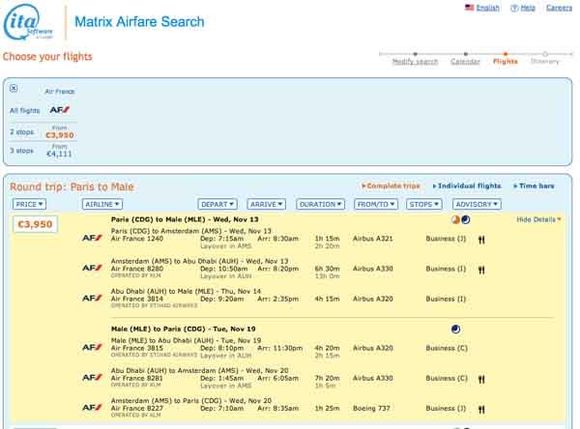The width and height of the screenshot is (580, 429).
Task: Open the STOPS sort dropdown
Action: [x=424, y=204]
